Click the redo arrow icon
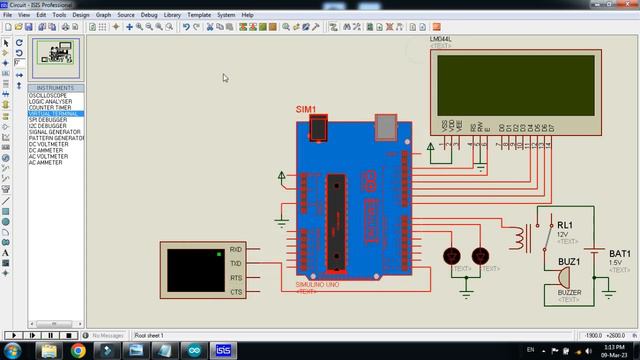The image size is (640, 360). point(196,27)
